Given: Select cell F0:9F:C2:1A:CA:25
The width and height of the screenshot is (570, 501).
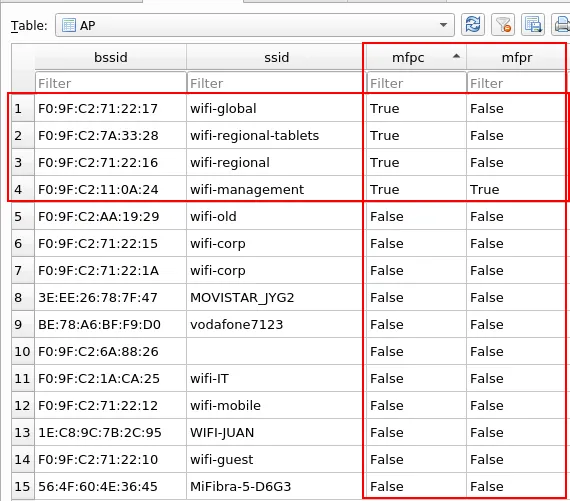Looking at the screenshot, I should click(111, 378).
